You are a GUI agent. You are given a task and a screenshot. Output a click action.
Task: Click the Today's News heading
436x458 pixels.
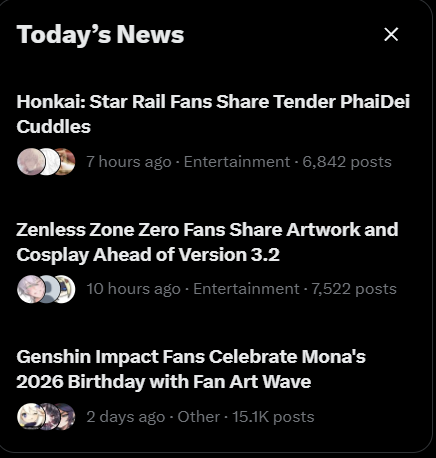tap(100, 35)
